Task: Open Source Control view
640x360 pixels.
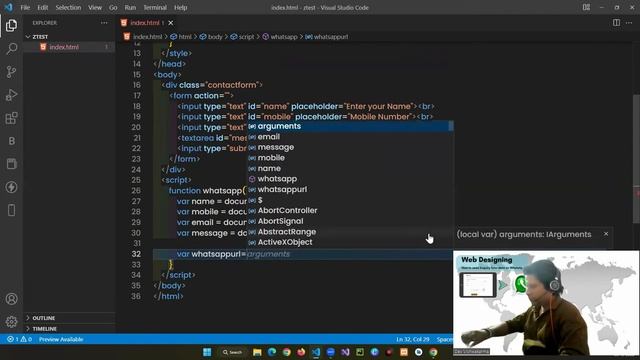Action: [x=11, y=72]
